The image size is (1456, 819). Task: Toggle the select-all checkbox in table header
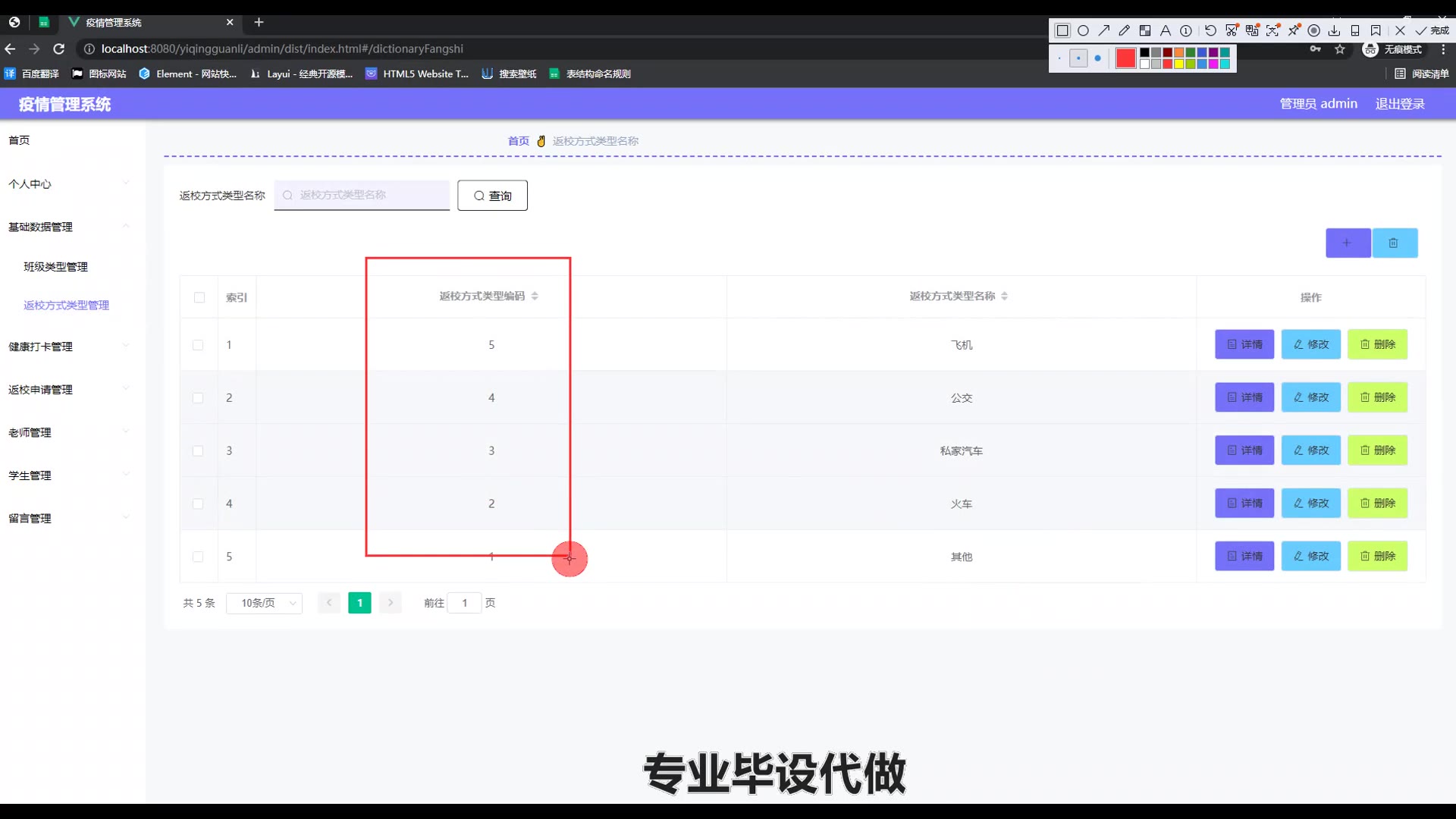point(199,297)
